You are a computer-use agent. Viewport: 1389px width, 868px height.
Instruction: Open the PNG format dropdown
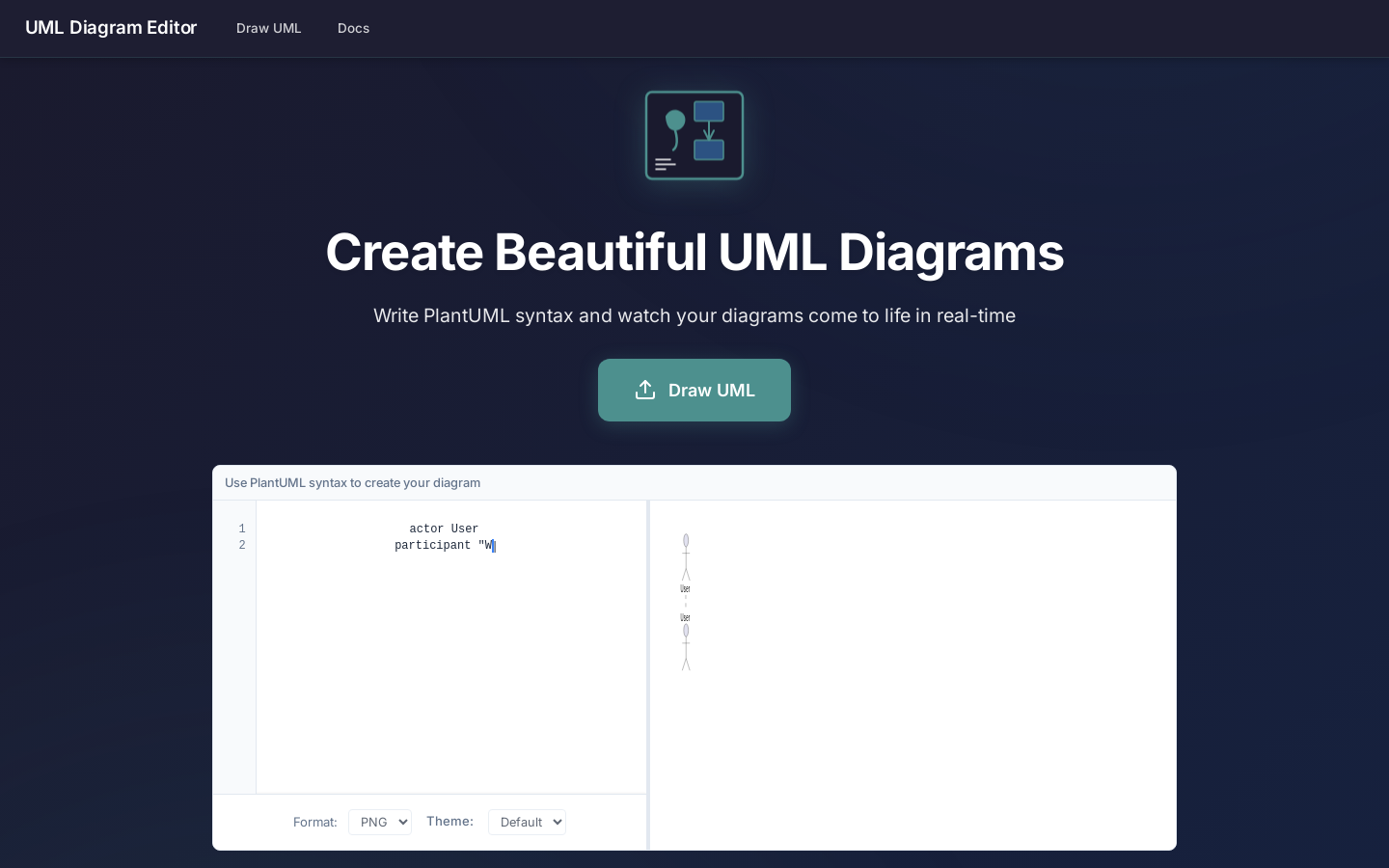(x=380, y=822)
